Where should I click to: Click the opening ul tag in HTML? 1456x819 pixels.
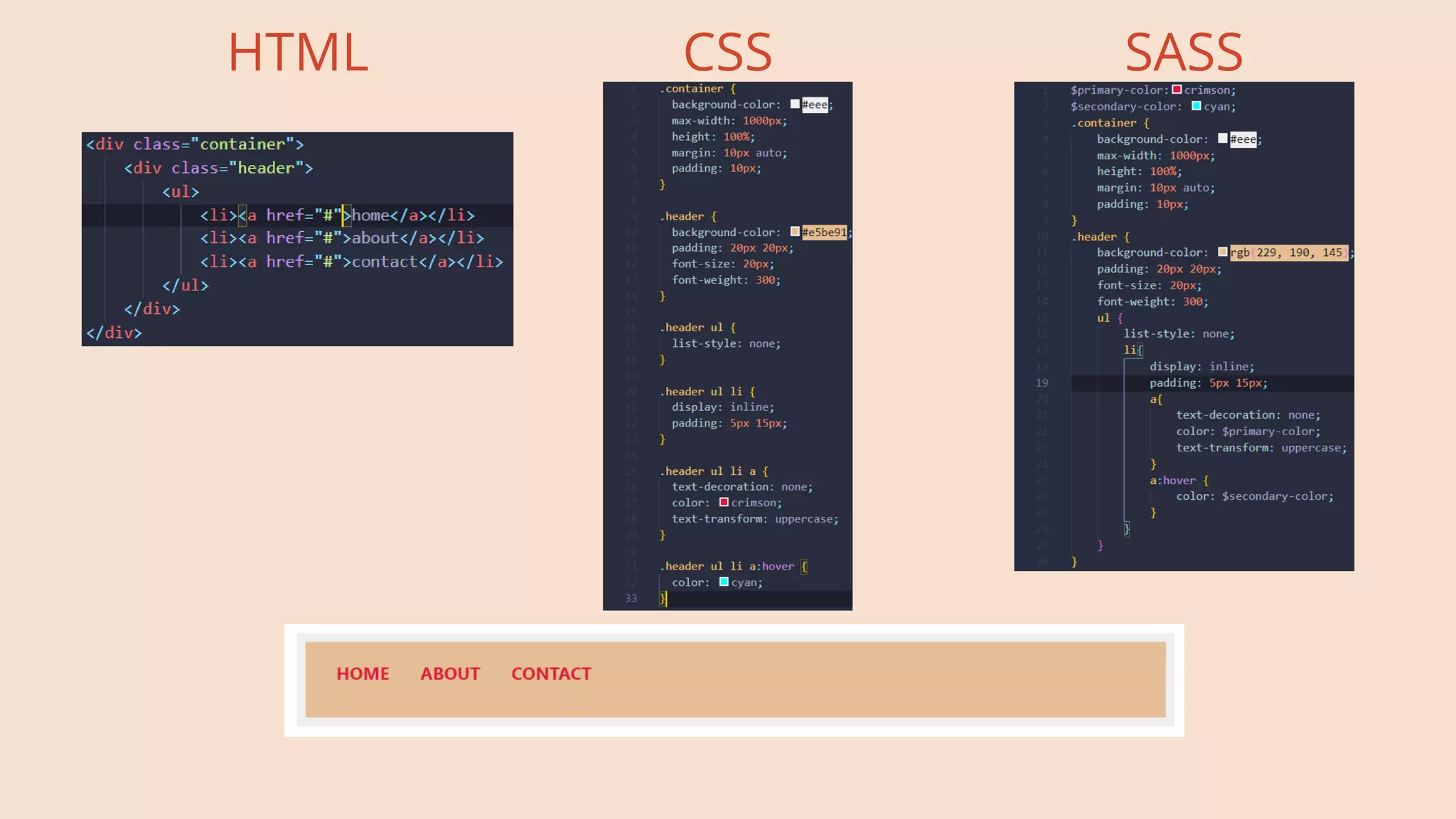tap(181, 192)
